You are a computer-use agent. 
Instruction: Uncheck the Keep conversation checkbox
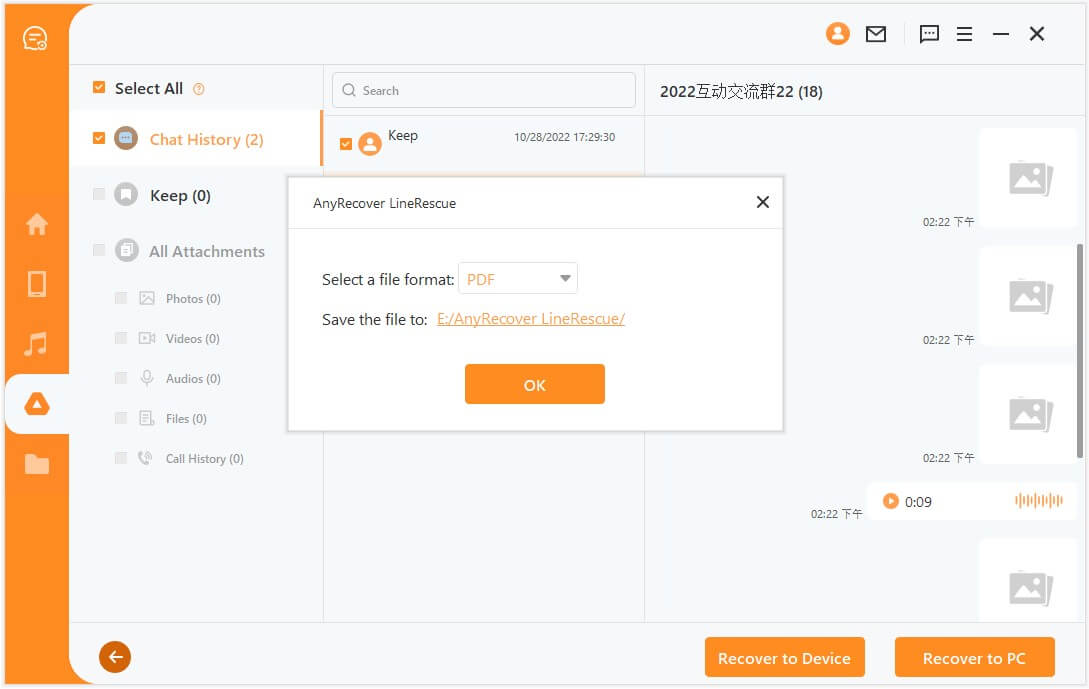click(x=346, y=144)
